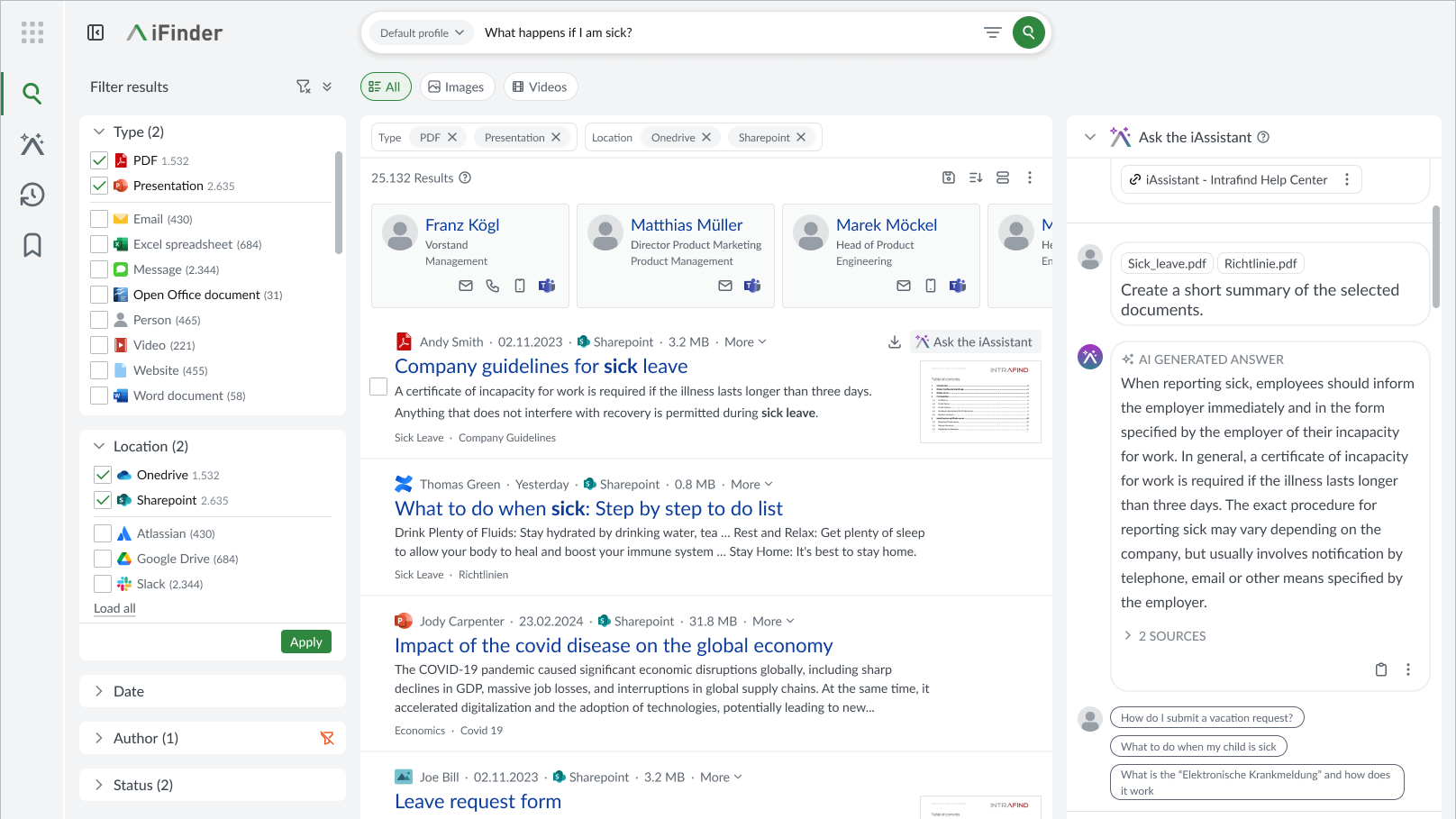The height and width of the screenshot is (819, 1456).
Task: Open the apps grid menu
Action: click(x=32, y=32)
